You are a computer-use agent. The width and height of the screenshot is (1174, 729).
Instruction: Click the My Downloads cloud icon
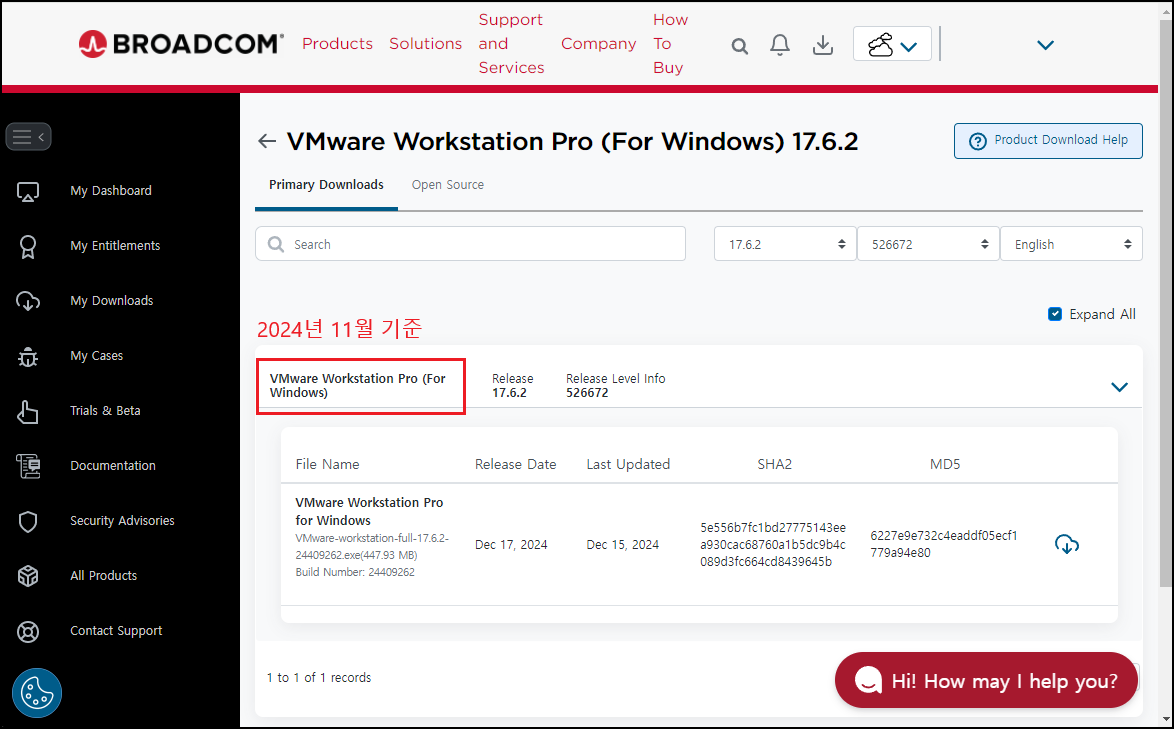click(28, 301)
